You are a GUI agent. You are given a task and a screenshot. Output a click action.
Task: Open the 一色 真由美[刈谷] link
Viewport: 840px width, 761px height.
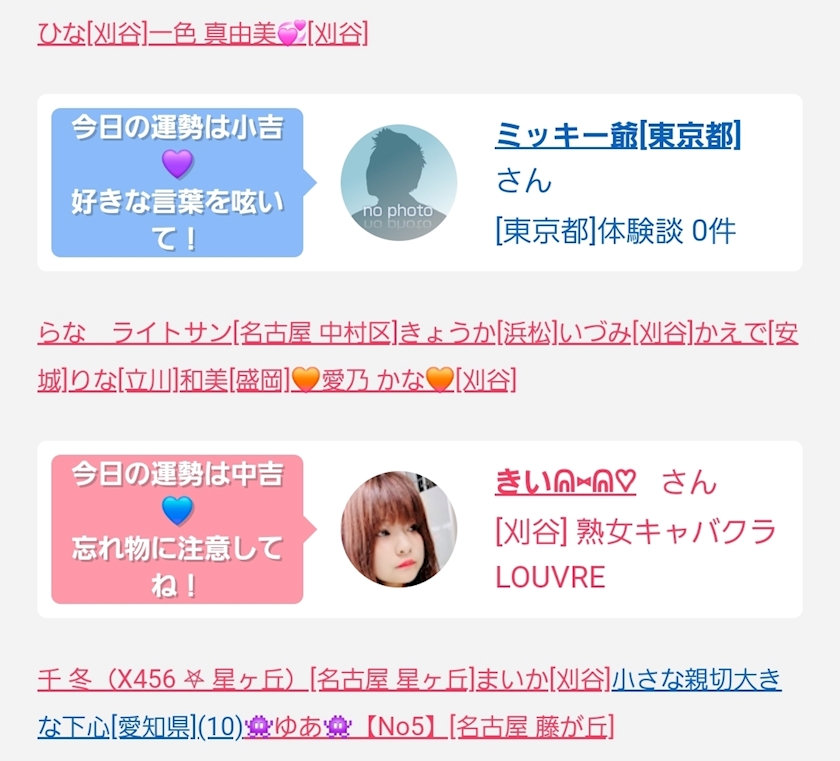(x=258, y=34)
